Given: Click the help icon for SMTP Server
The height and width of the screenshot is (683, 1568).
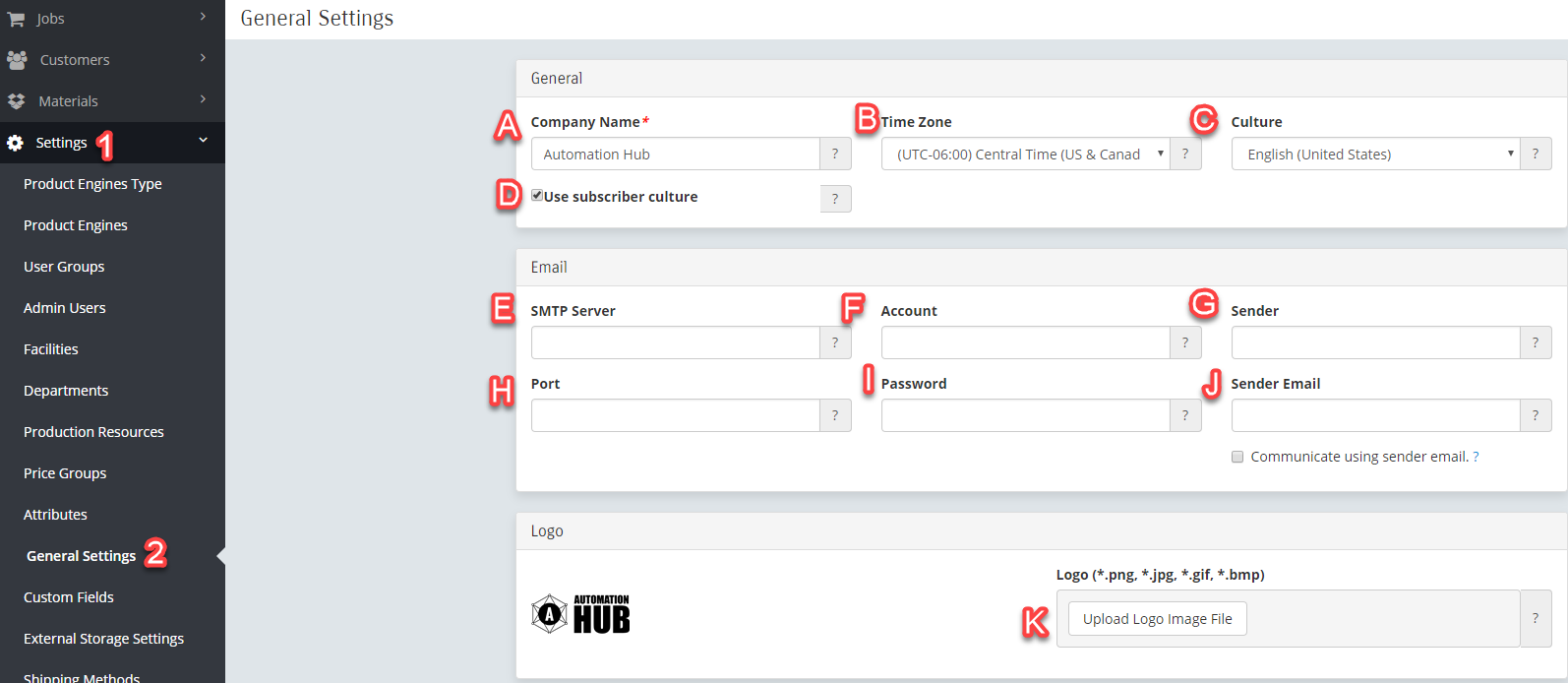Looking at the screenshot, I should click(x=835, y=342).
